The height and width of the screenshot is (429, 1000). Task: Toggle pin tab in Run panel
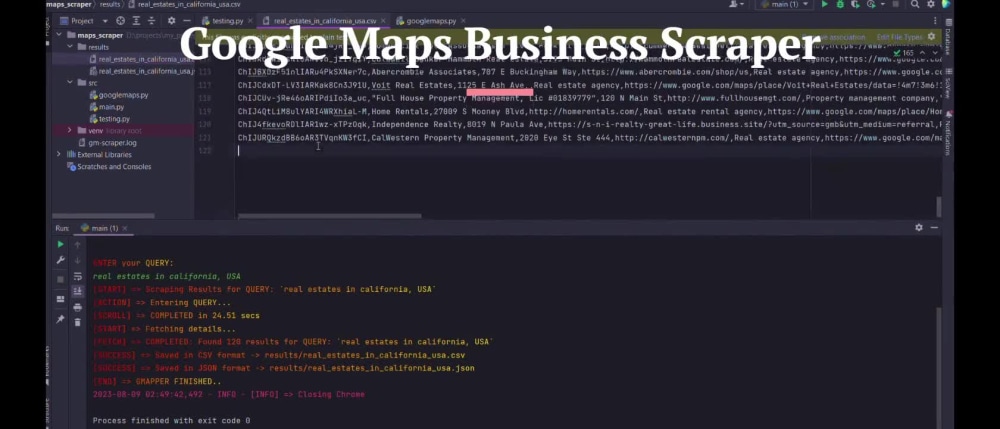[61, 319]
